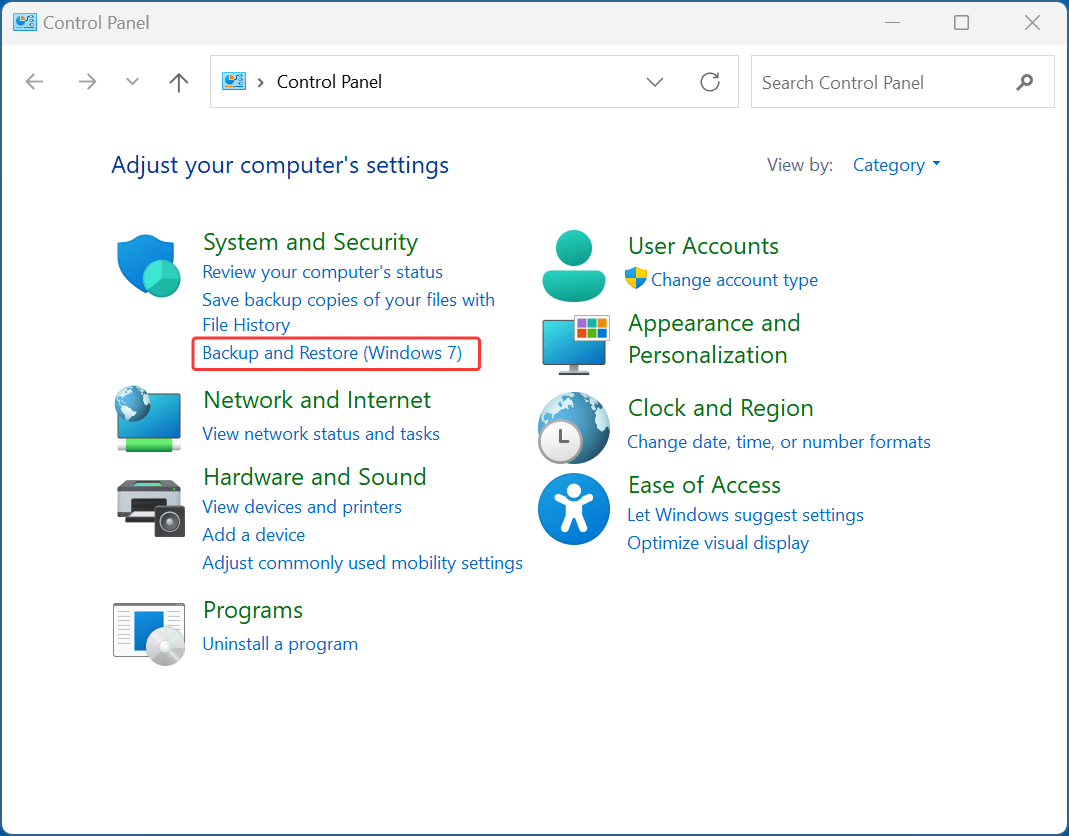This screenshot has height=836, width=1069.
Task: Click the Programs disc icon
Action: pyautogui.click(x=148, y=633)
